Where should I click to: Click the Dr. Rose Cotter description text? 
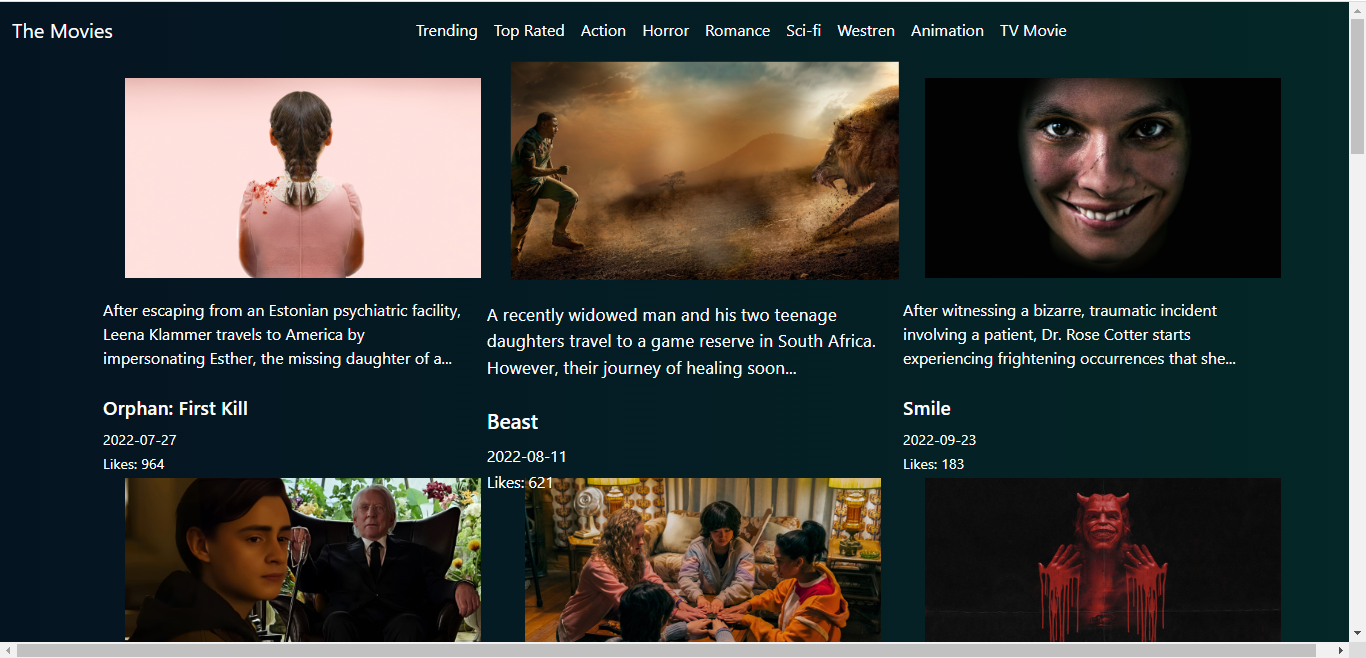[x=1069, y=335]
